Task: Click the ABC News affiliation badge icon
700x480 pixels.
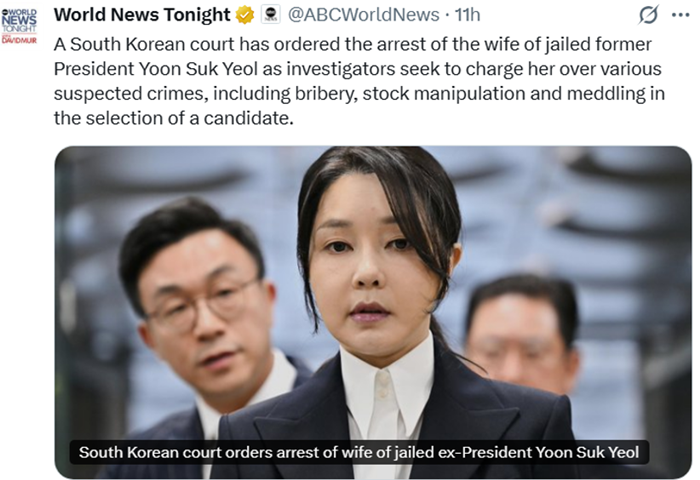Action: [271, 14]
